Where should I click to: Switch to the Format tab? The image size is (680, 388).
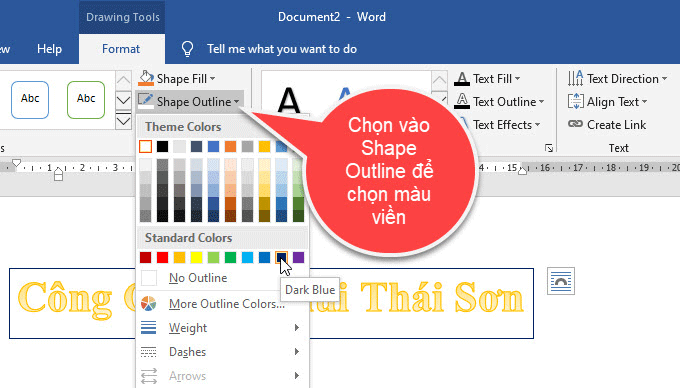[x=121, y=49]
